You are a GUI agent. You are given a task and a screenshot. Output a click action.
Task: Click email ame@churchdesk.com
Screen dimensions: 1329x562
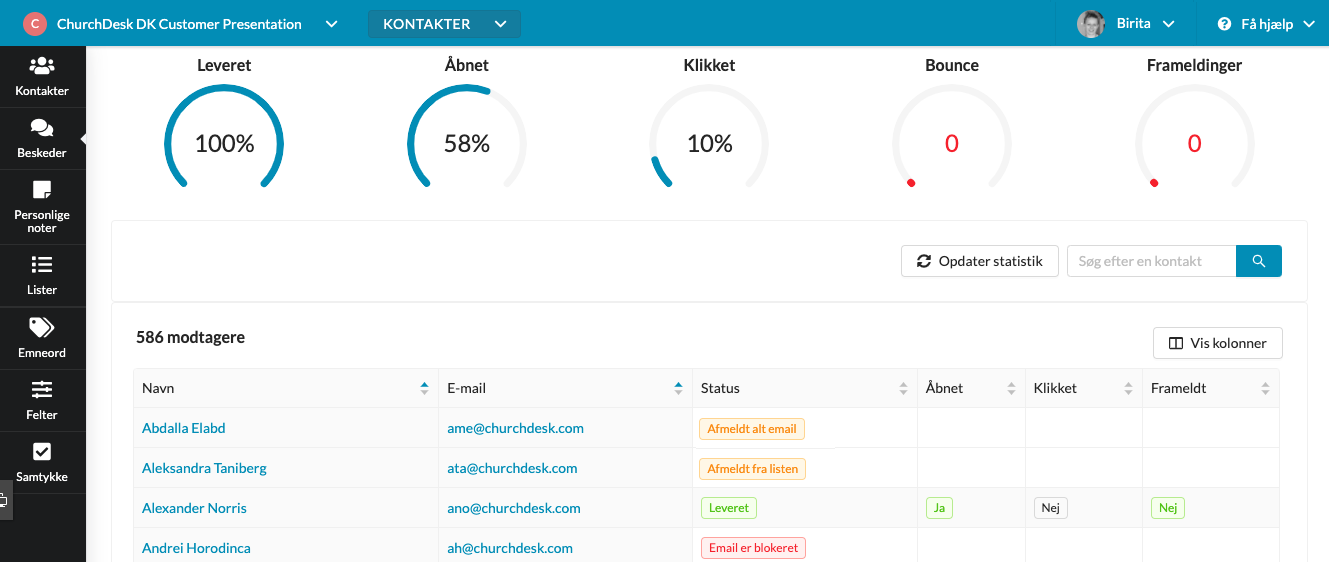pyautogui.click(x=515, y=428)
